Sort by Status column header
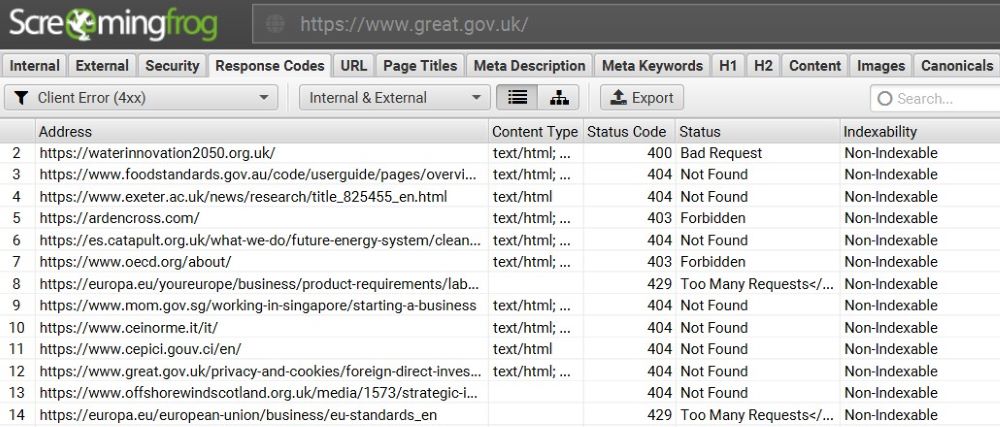This screenshot has width=1000, height=427. point(758,131)
